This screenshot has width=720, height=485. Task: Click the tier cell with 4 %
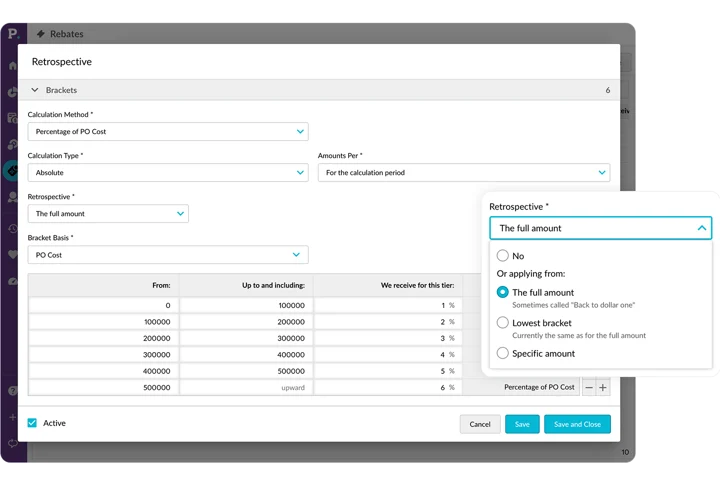[x=388, y=355]
